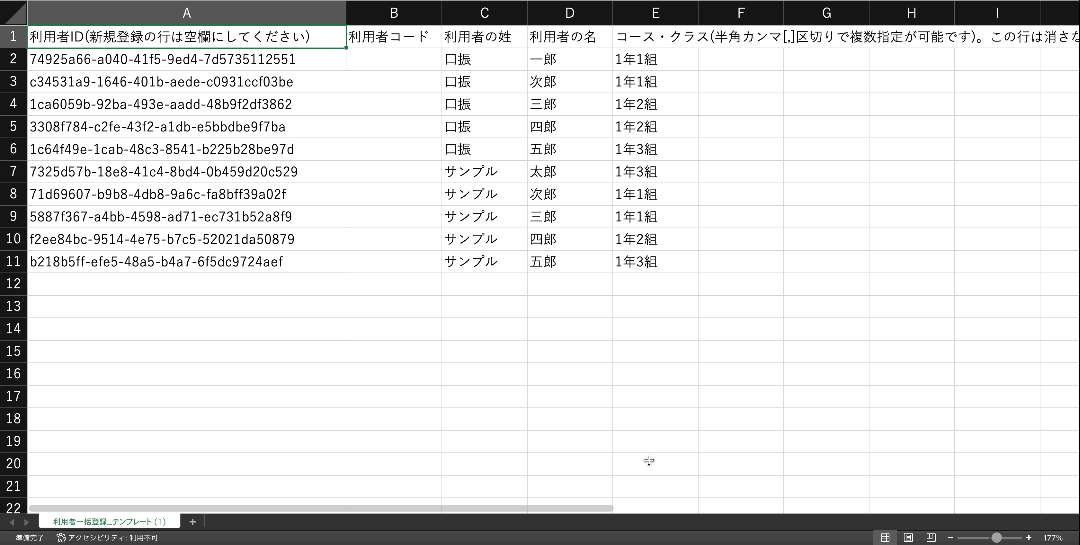Select row 20 header
This screenshot has width=1080, height=545.
(x=13, y=464)
